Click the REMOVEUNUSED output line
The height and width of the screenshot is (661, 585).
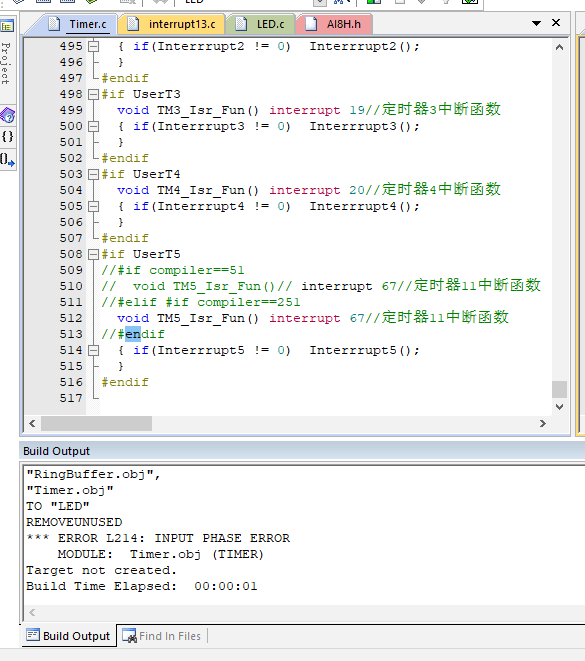pyautogui.click(x=74, y=522)
